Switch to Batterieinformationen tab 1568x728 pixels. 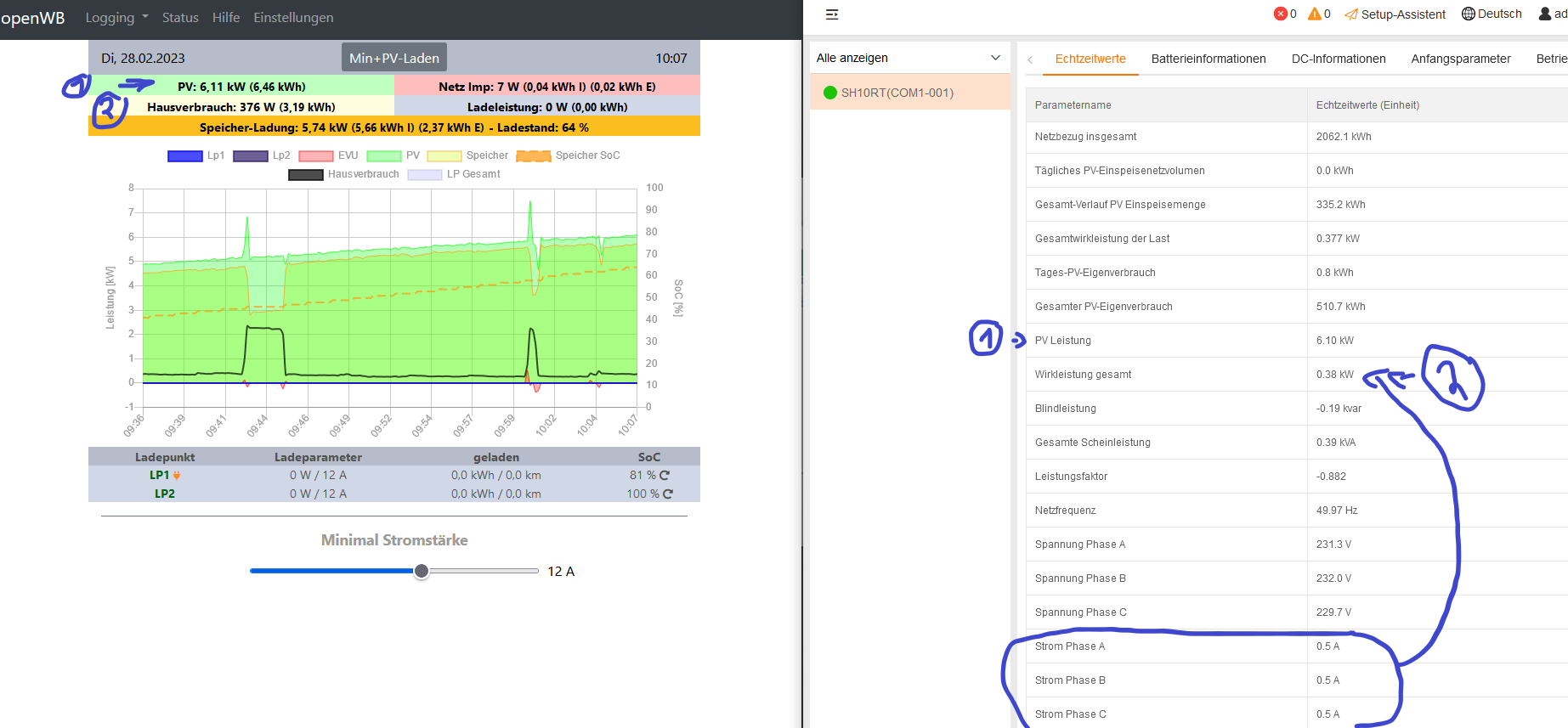tap(1208, 59)
